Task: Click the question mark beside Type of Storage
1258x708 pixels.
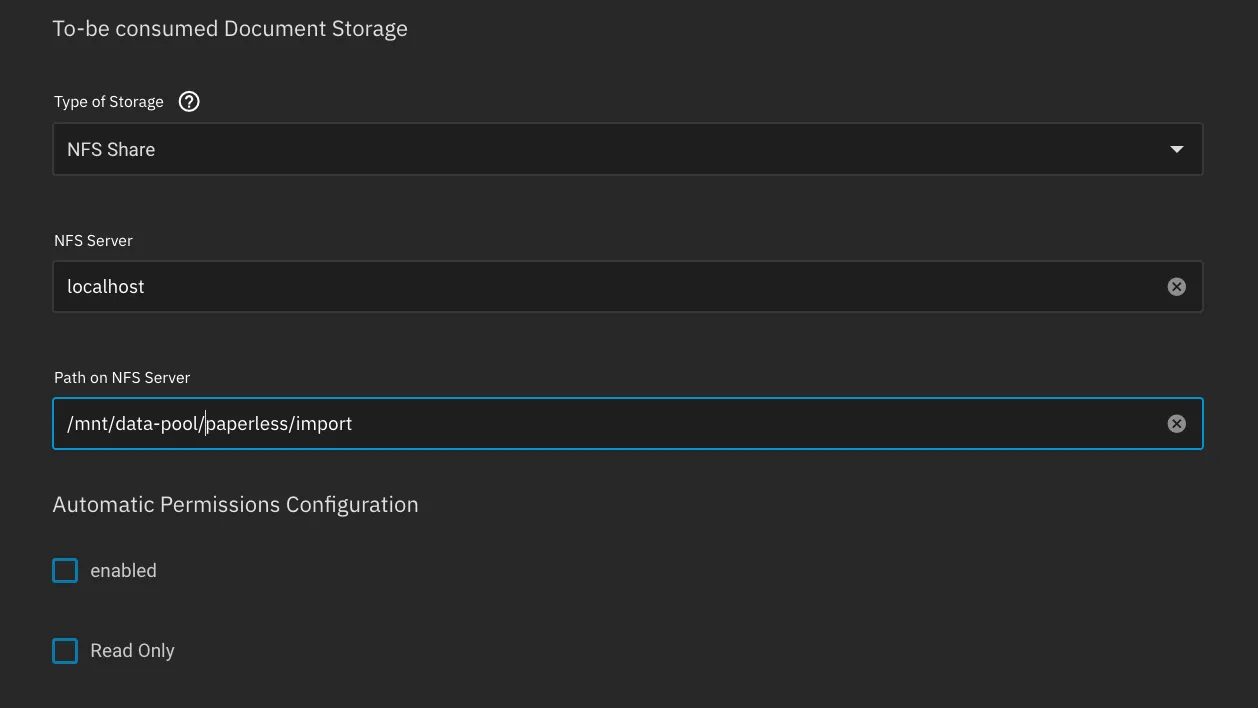Action: click(x=189, y=101)
